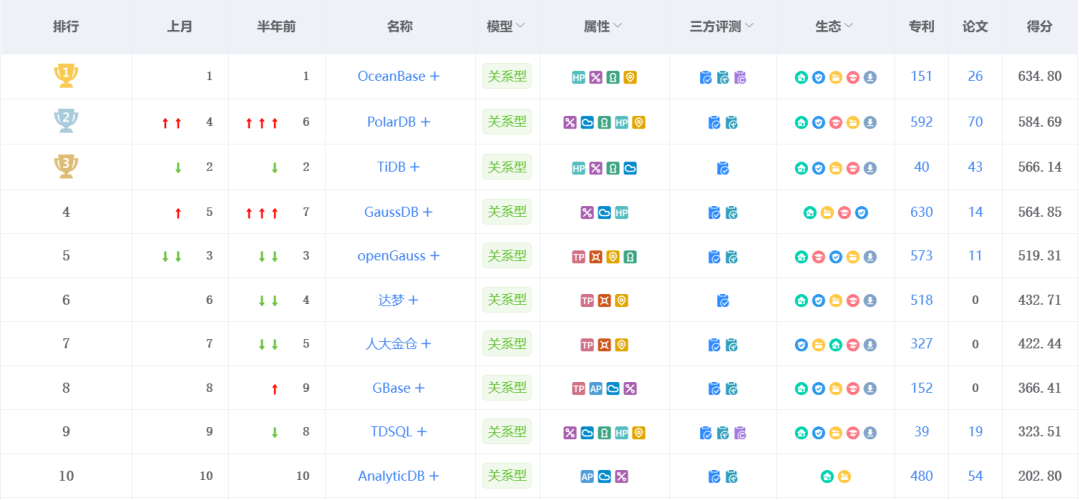The image size is (1080, 500).
Task: Click the 得分 column header
Action: pos(1039,27)
